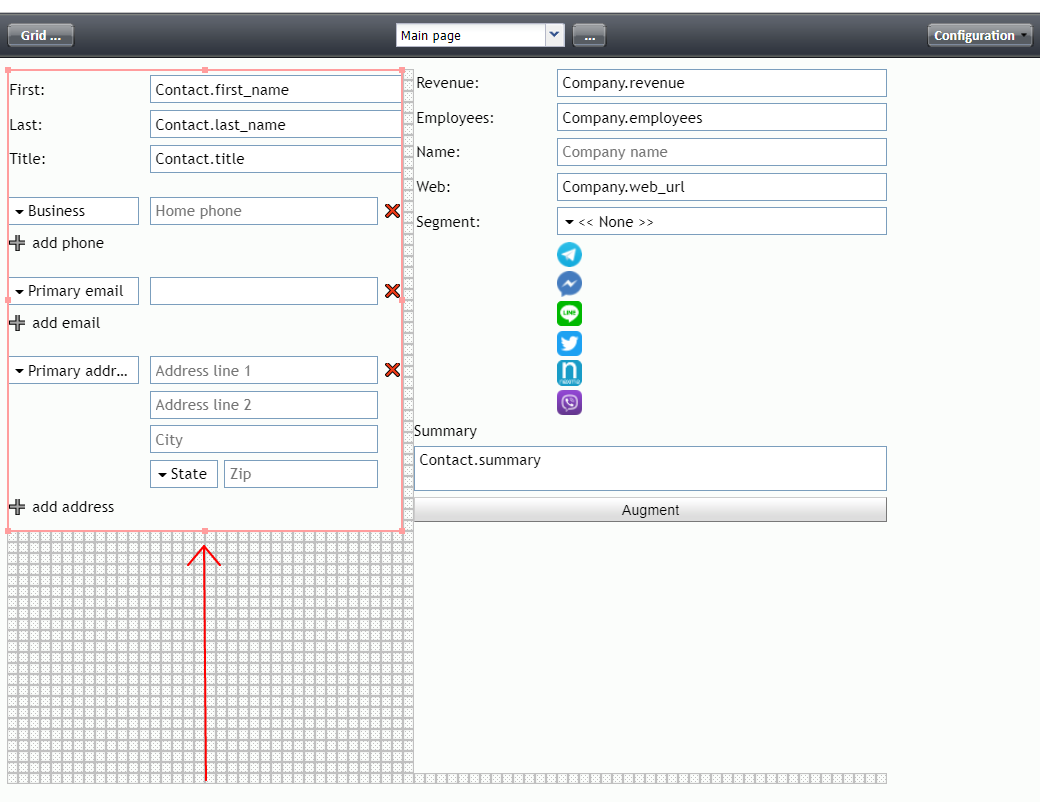Click the Telegram messenger icon

pos(569,255)
